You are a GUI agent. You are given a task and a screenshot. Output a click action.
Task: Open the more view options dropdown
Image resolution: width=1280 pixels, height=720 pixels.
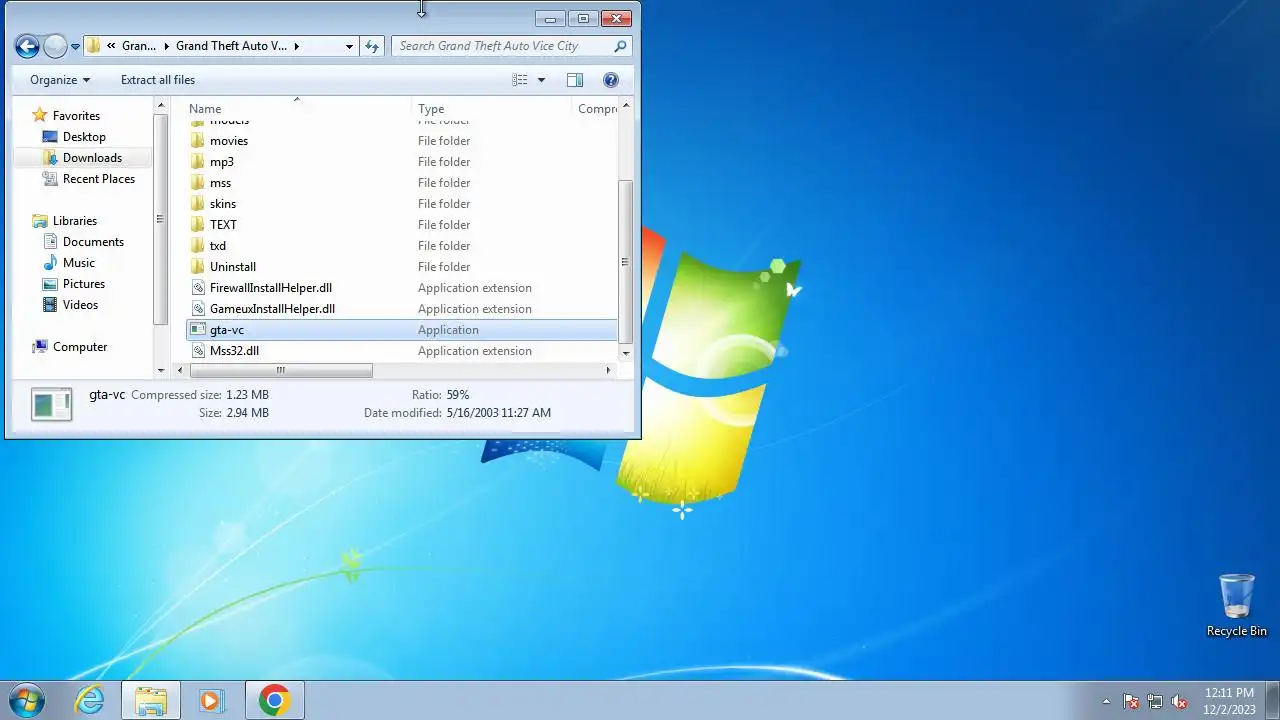pyautogui.click(x=542, y=80)
